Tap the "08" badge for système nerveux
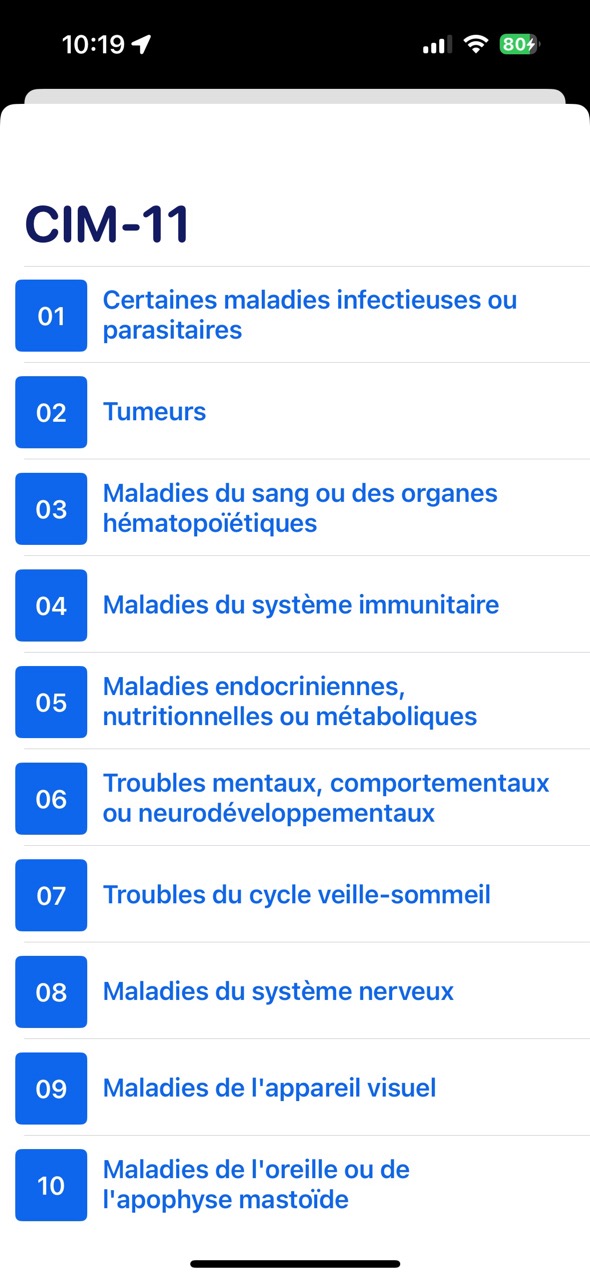 point(51,991)
